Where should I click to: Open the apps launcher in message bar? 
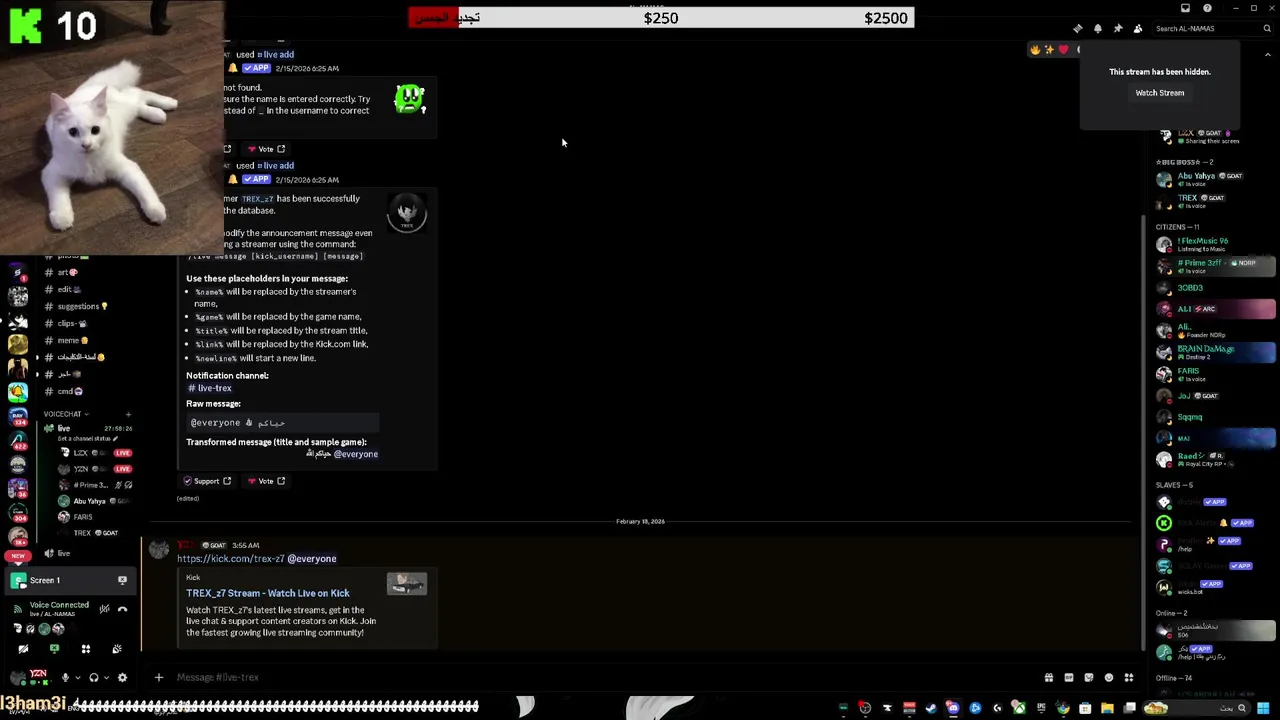tap(1129, 677)
